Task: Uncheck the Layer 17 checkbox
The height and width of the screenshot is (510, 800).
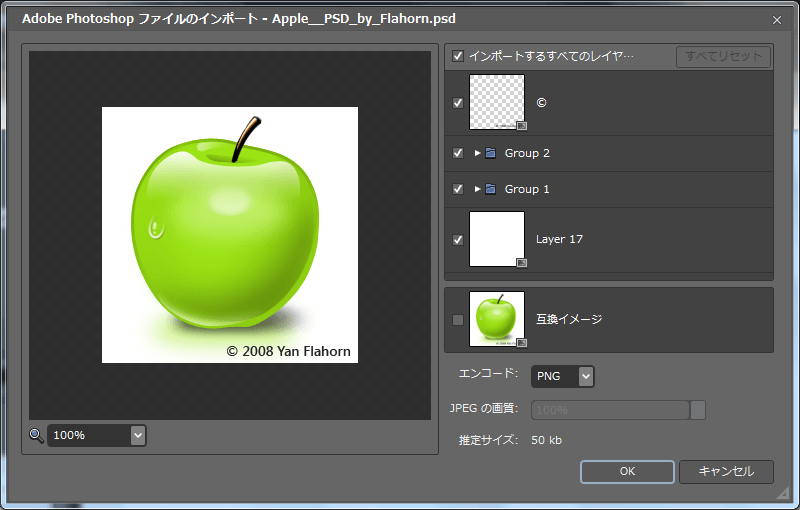Action: point(458,240)
